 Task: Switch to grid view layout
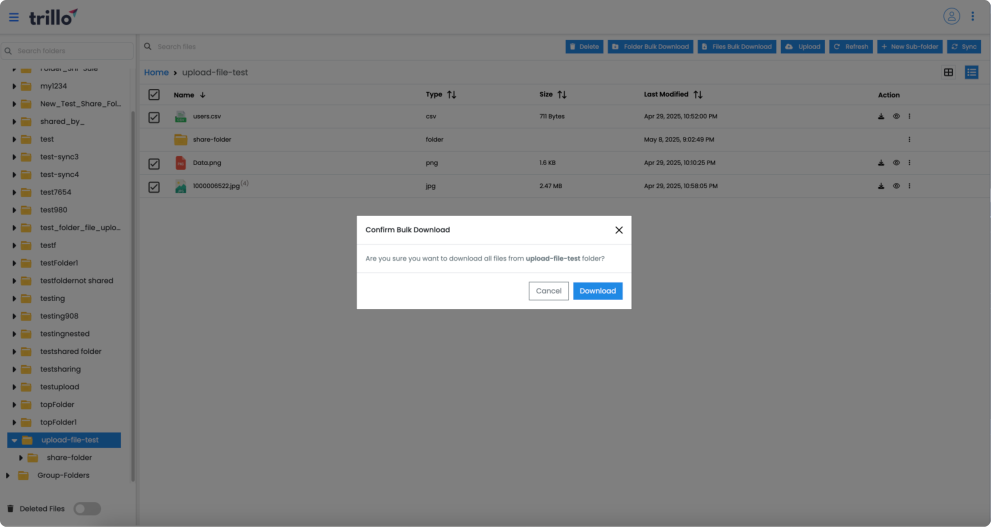(948, 73)
